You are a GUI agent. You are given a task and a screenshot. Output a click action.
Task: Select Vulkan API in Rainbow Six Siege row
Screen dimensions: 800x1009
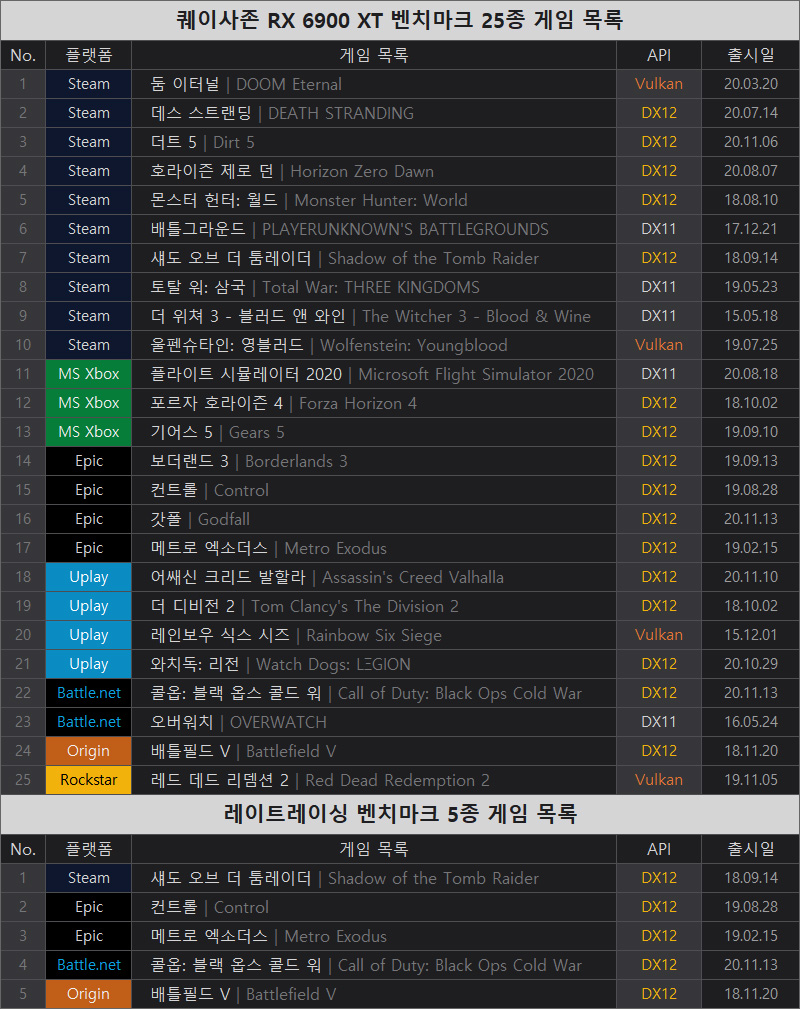tap(659, 634)
